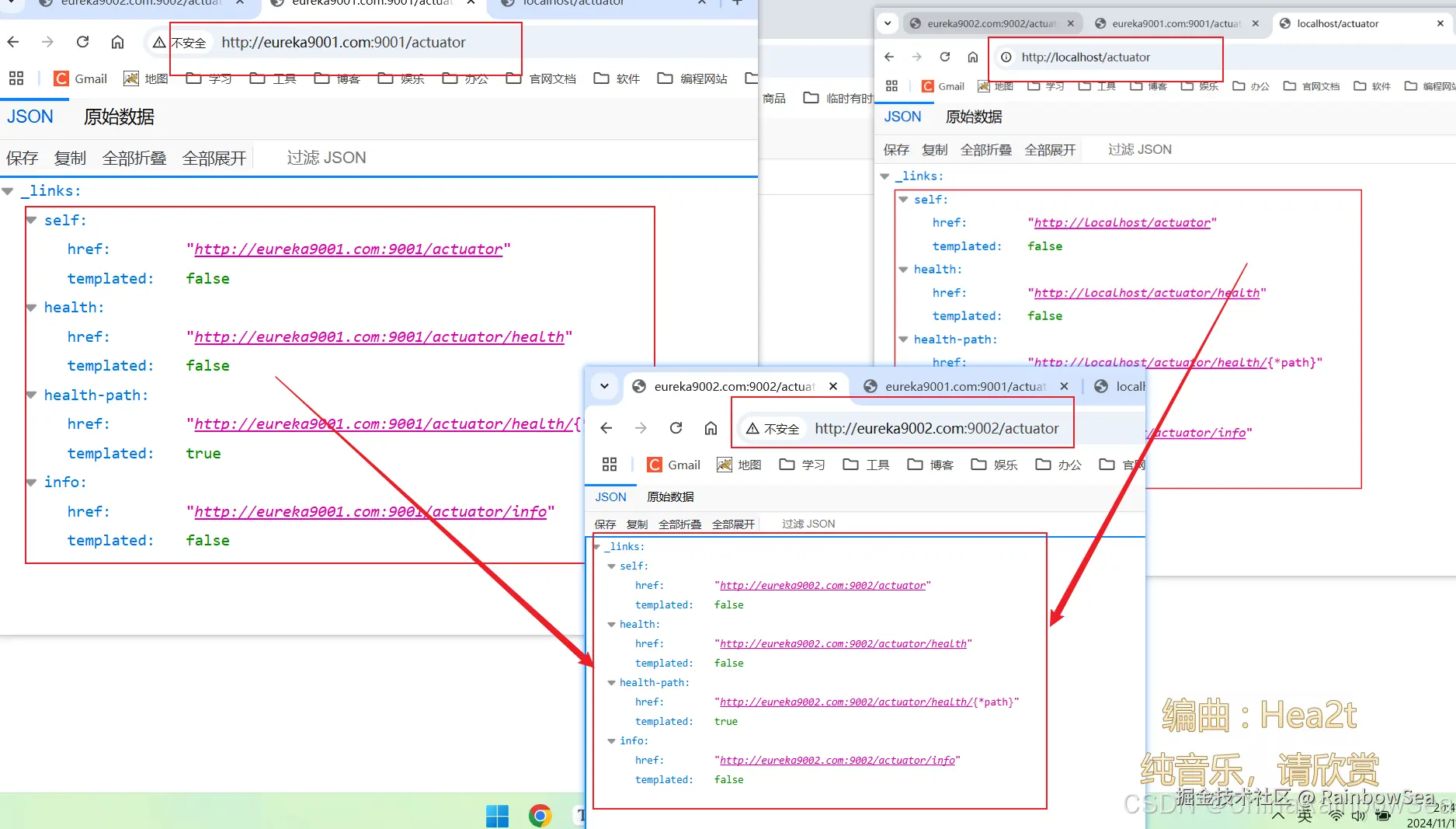Switch to 原始数据 tab in the front eureka9002 window
This screenshot has width=1456, height=829.
[670, 497]
